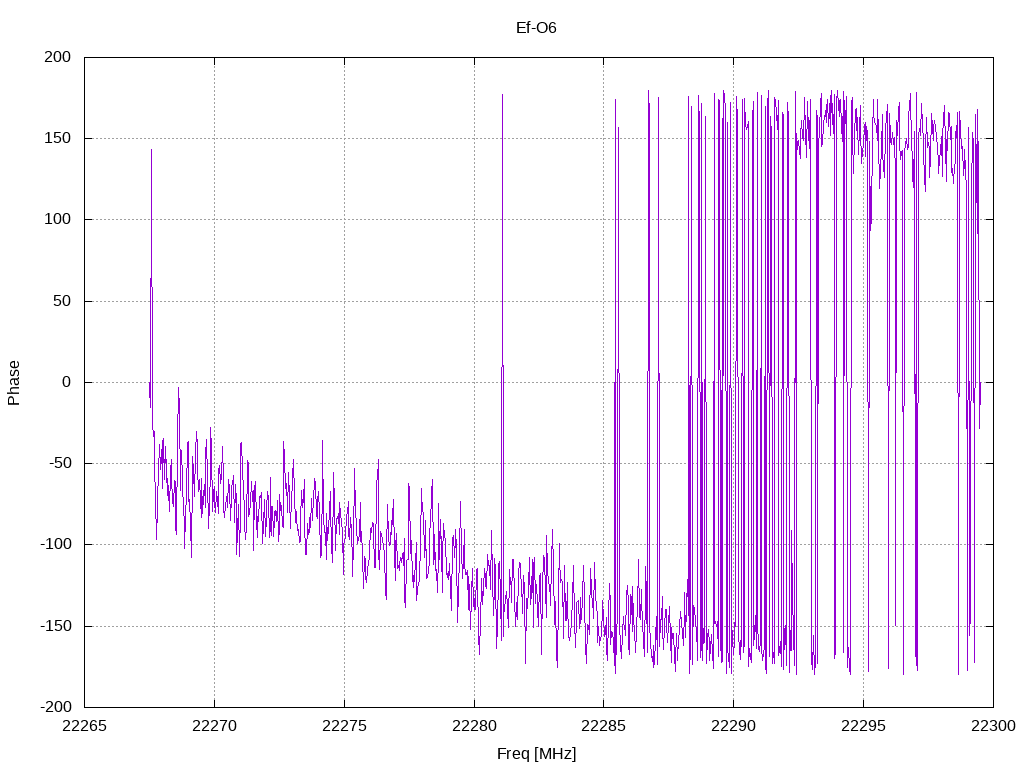Screen dimensions: 1024x768
Task: Click the x-axis tick label 22280
Action: 474,726
